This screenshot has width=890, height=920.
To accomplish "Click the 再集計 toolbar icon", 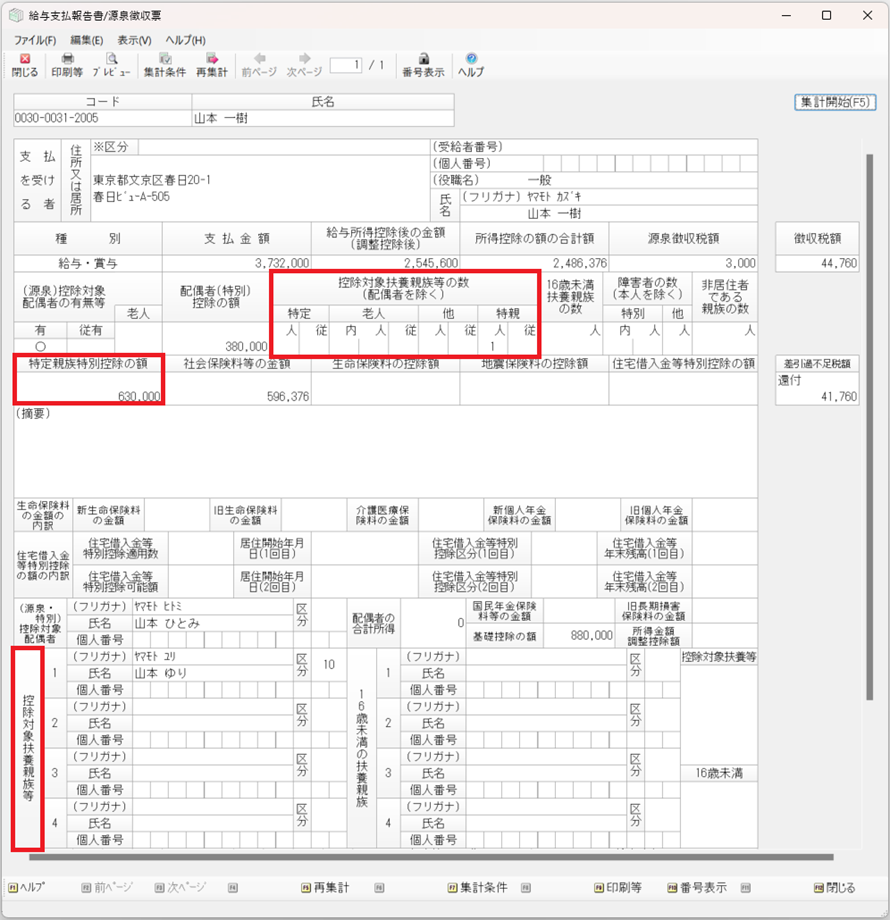I will coord(211,65).
